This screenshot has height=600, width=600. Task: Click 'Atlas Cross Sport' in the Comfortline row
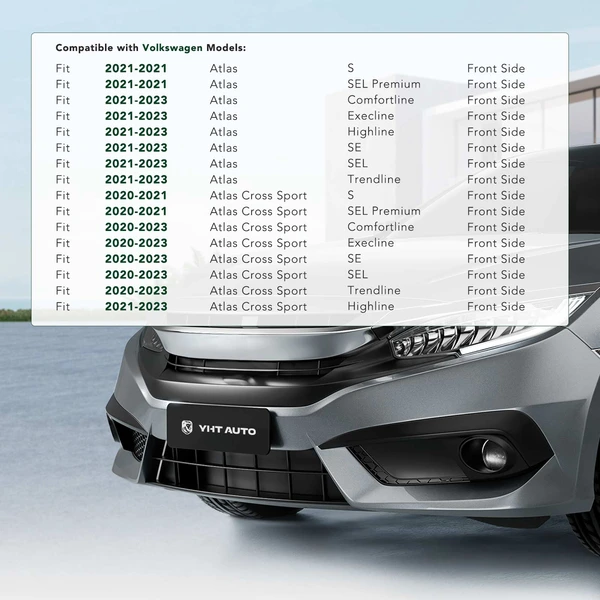[258, 228]
